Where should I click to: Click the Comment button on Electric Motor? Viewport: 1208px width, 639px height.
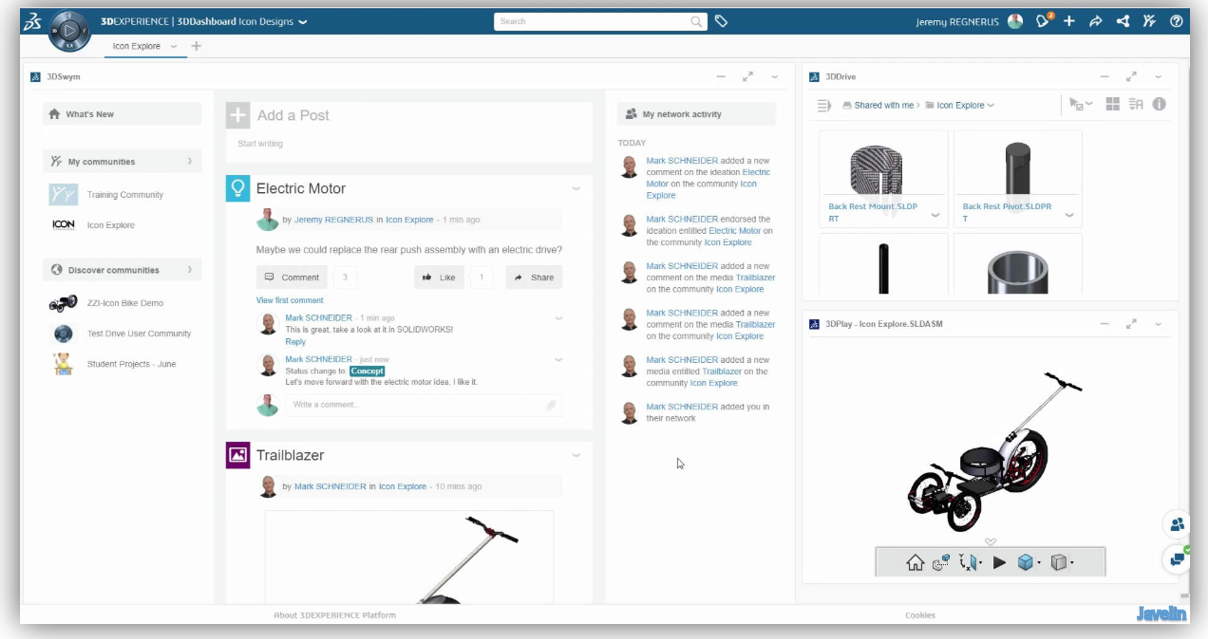click(x=292, y=277)
